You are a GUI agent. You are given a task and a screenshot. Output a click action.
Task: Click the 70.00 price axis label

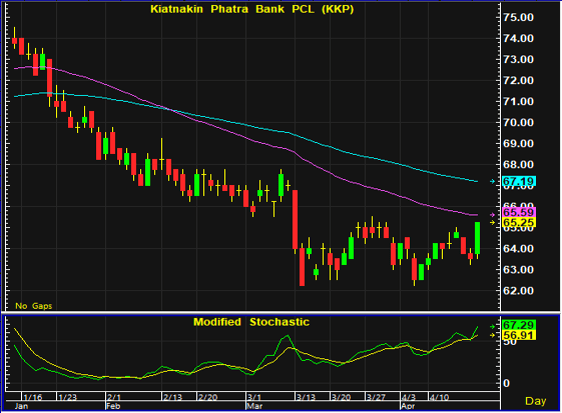pos(518,123)
